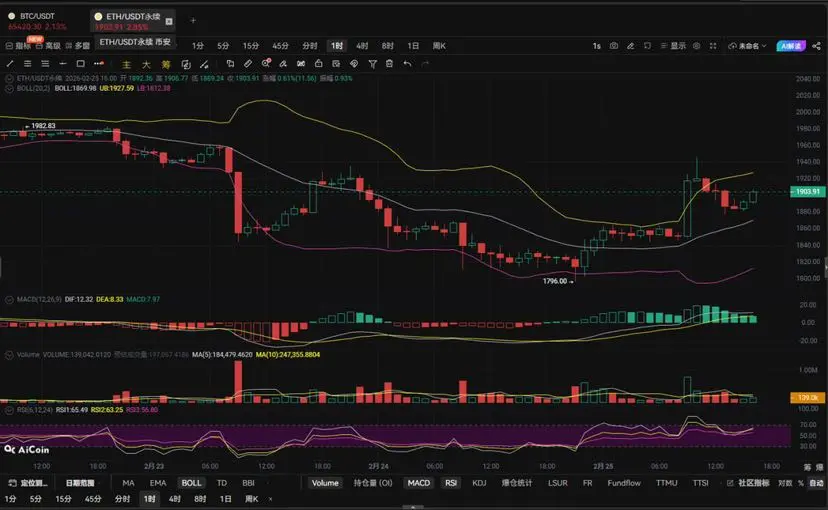Open chart settings gear icon
This screenshot has width=828, height=510.
[697, 46]
